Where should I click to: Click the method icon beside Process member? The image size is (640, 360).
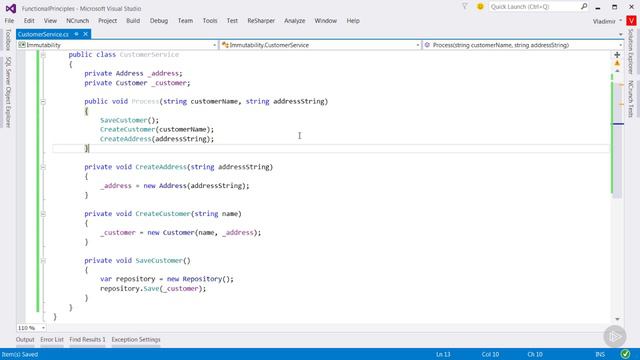click(x=427, y=45)
